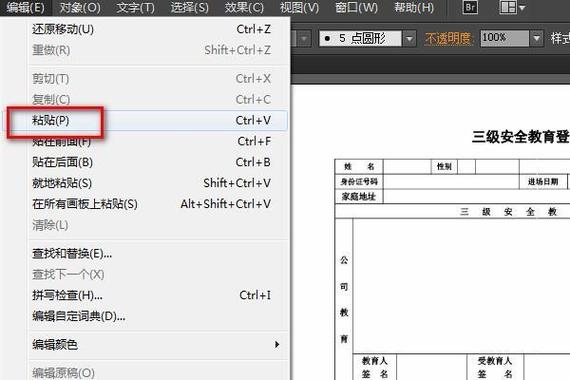
Task: Expand the arrange documents dropdown arrow
Action: [522, 8]
